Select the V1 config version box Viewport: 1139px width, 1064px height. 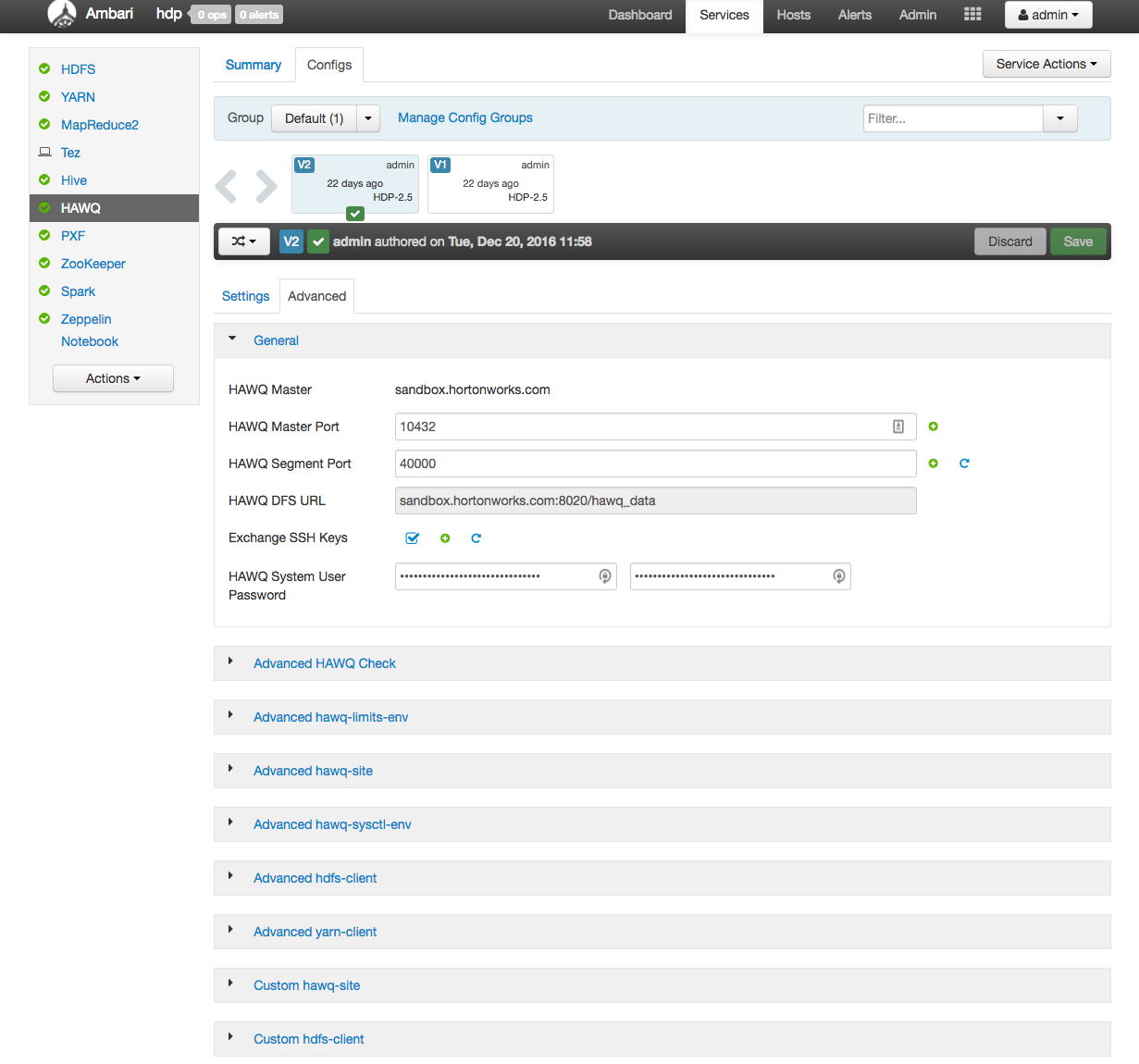pos(490,183)
